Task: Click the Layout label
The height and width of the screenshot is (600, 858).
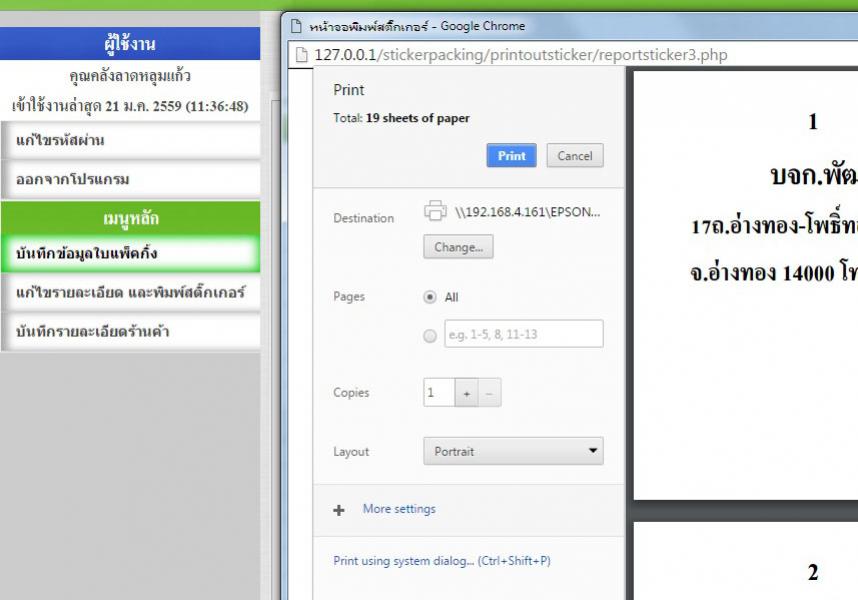Action: (x=351, y=452)
